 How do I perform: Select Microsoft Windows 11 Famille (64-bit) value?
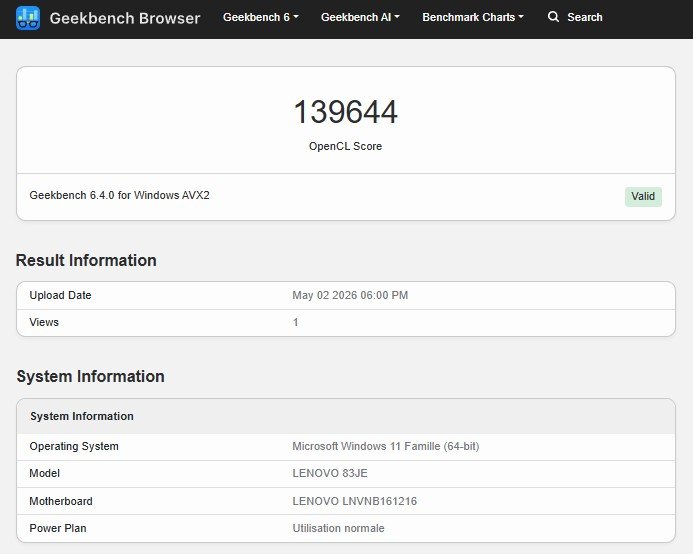[x=386, y=447]
